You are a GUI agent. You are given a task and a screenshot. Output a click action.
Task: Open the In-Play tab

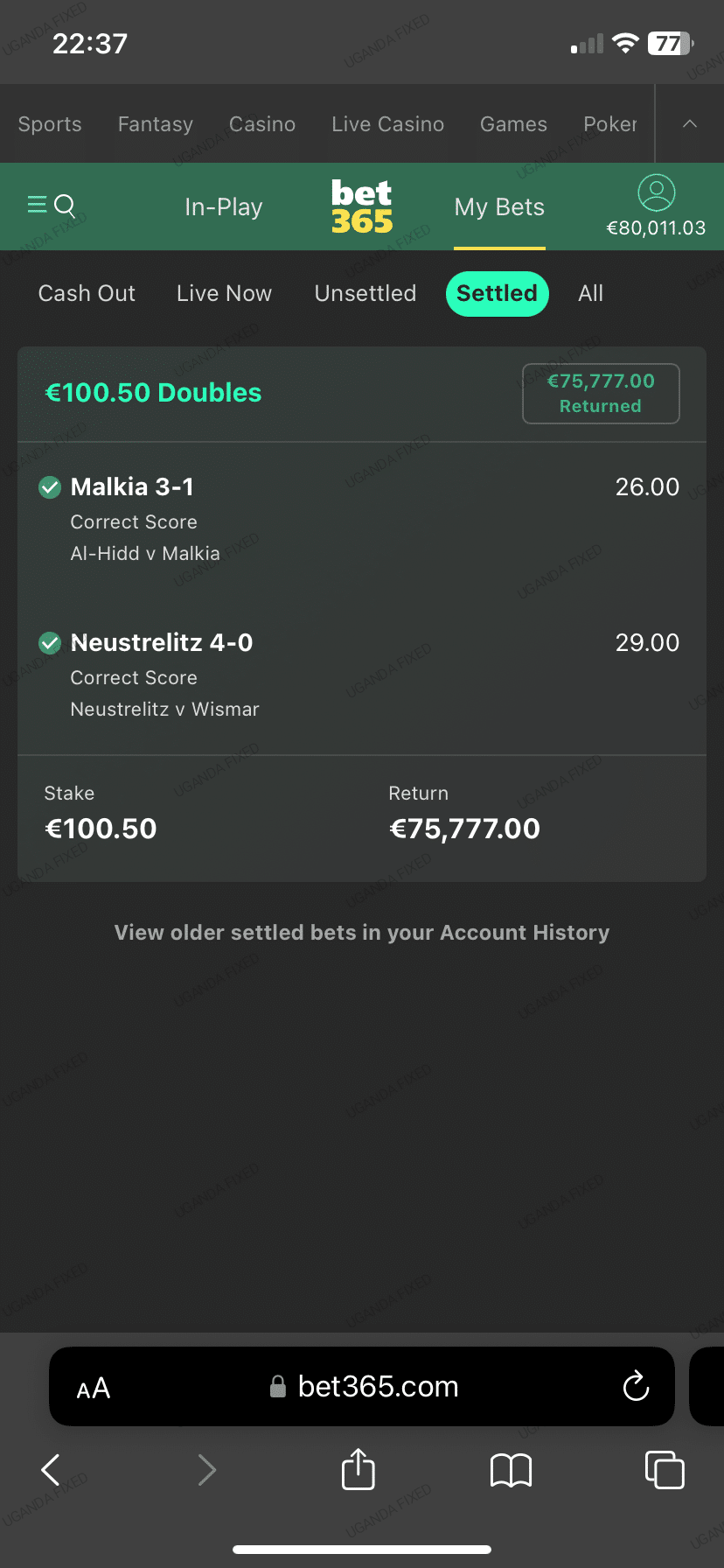(224, 207)
